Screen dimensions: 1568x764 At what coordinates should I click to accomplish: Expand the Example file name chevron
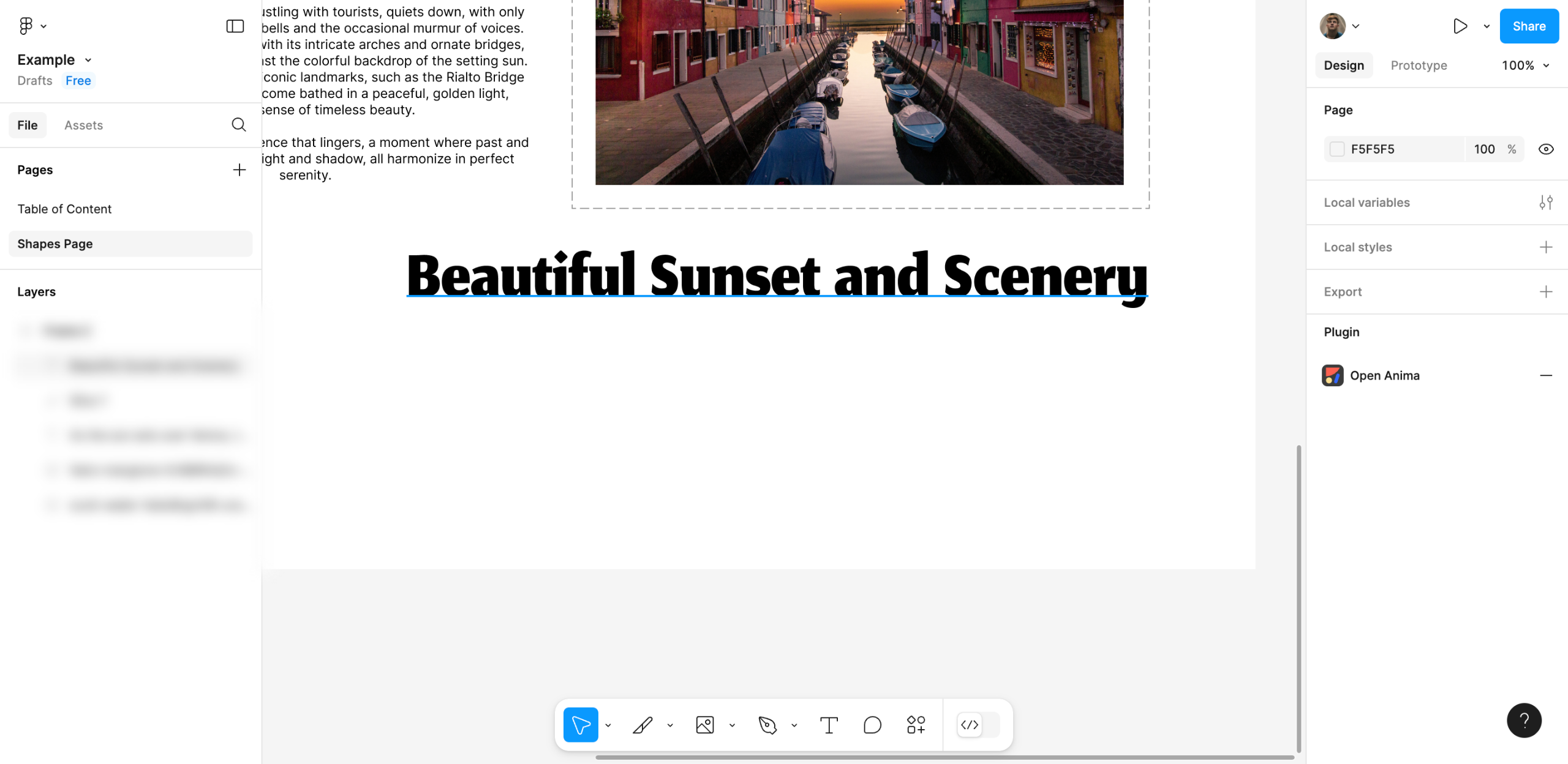tap(88, 60)
